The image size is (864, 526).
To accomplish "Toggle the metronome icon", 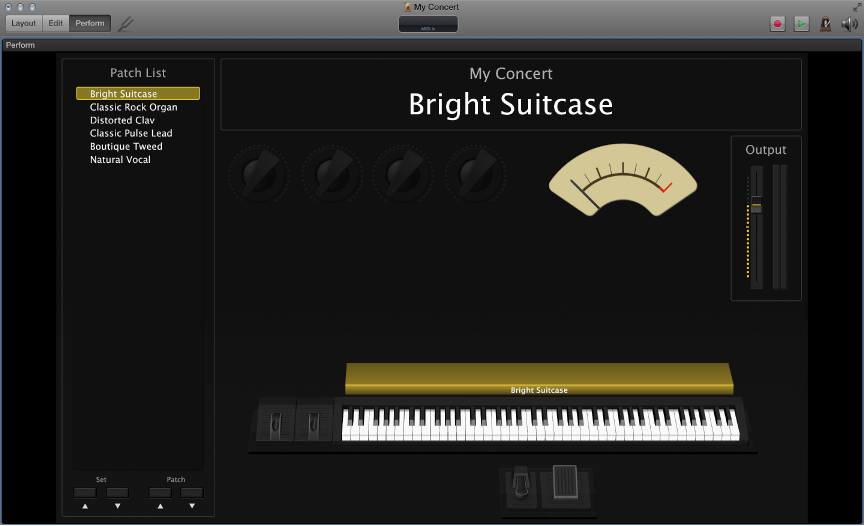I will pyautogui.click(x=826, y=23).
